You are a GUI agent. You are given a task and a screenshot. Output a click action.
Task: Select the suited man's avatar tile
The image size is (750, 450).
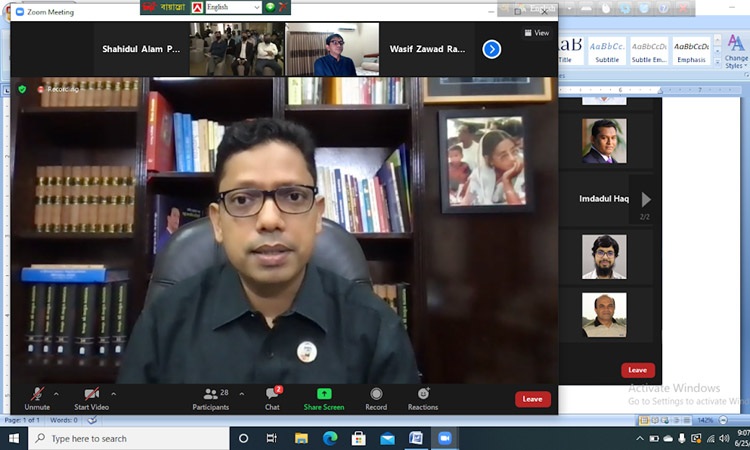click(604, 141)
